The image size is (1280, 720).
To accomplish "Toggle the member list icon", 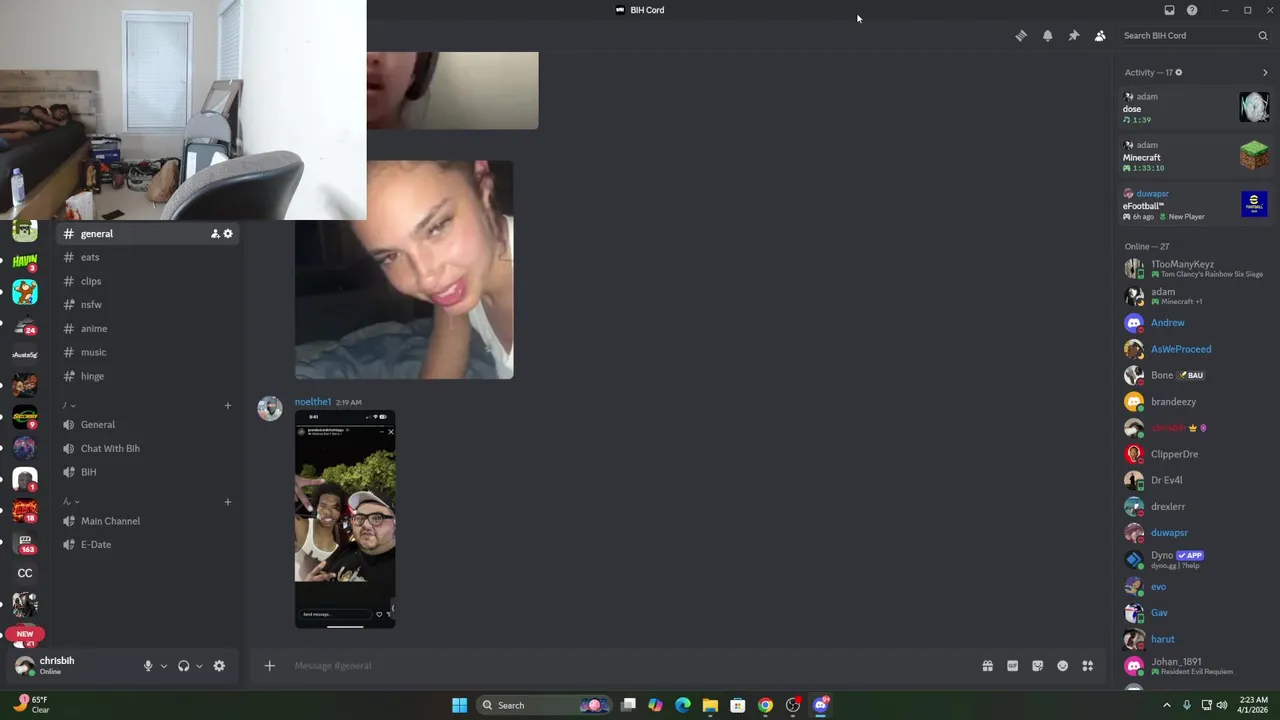I will click(1100, 36).
